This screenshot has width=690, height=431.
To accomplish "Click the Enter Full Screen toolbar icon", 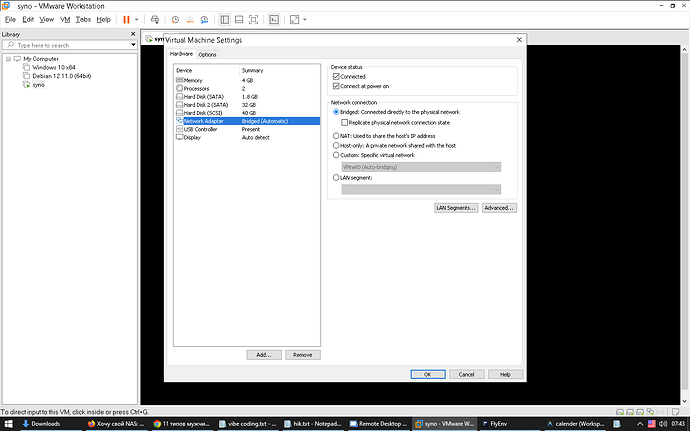I will tap(253, 19).
